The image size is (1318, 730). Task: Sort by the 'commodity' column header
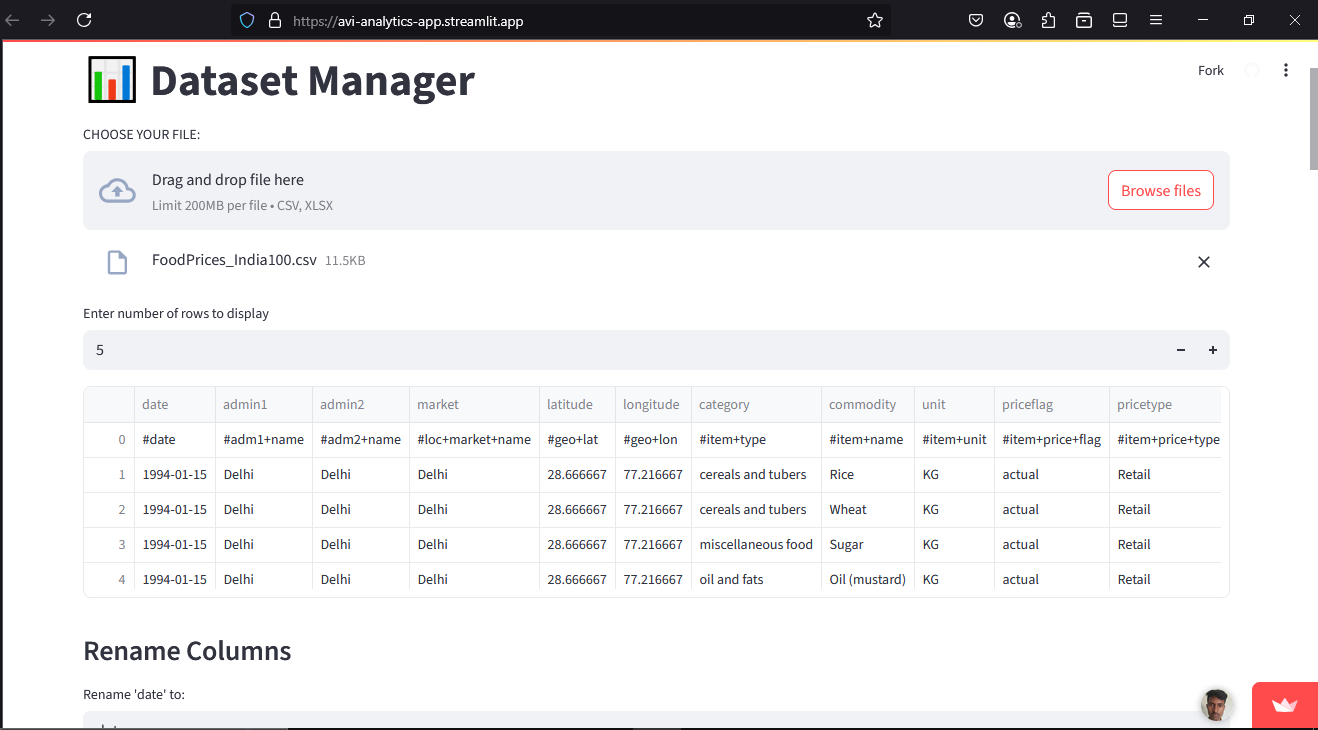868,405
